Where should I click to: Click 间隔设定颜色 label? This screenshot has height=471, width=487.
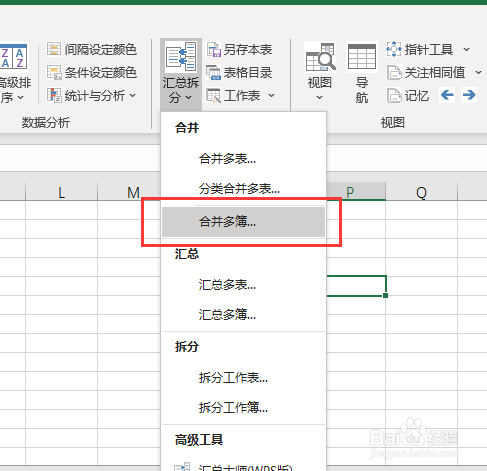point(101,49)
